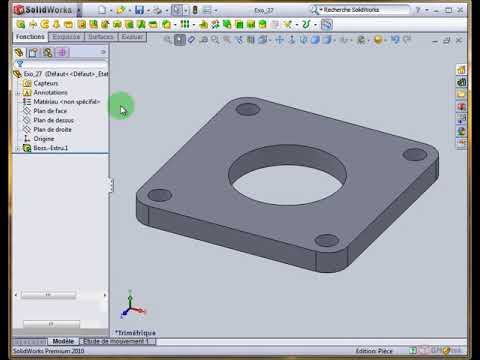Click the blue Undo arrow icon
The image size is (480, 360).
coord(395,40)
